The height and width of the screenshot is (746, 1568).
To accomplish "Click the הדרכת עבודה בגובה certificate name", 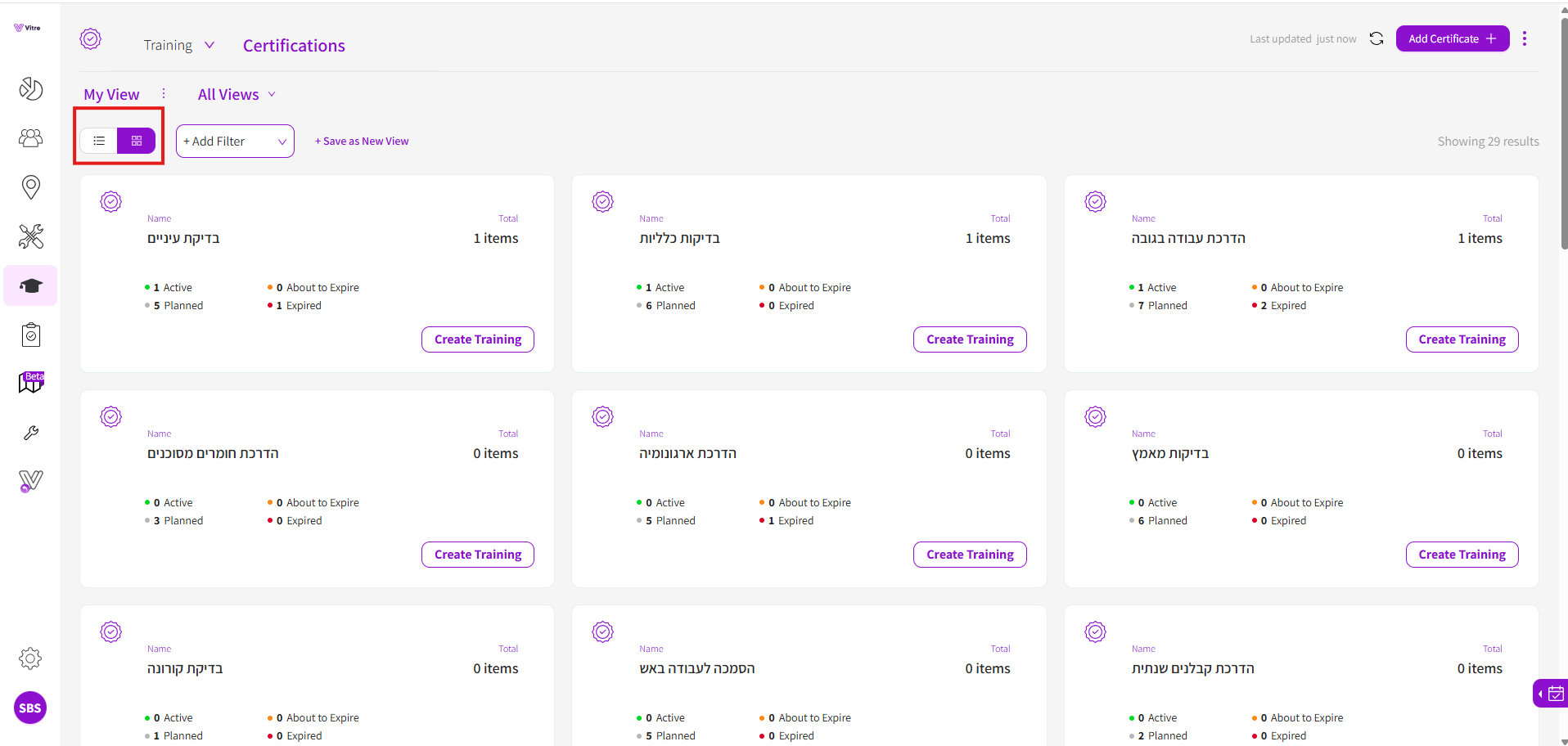I will [x=1188, y=238].
